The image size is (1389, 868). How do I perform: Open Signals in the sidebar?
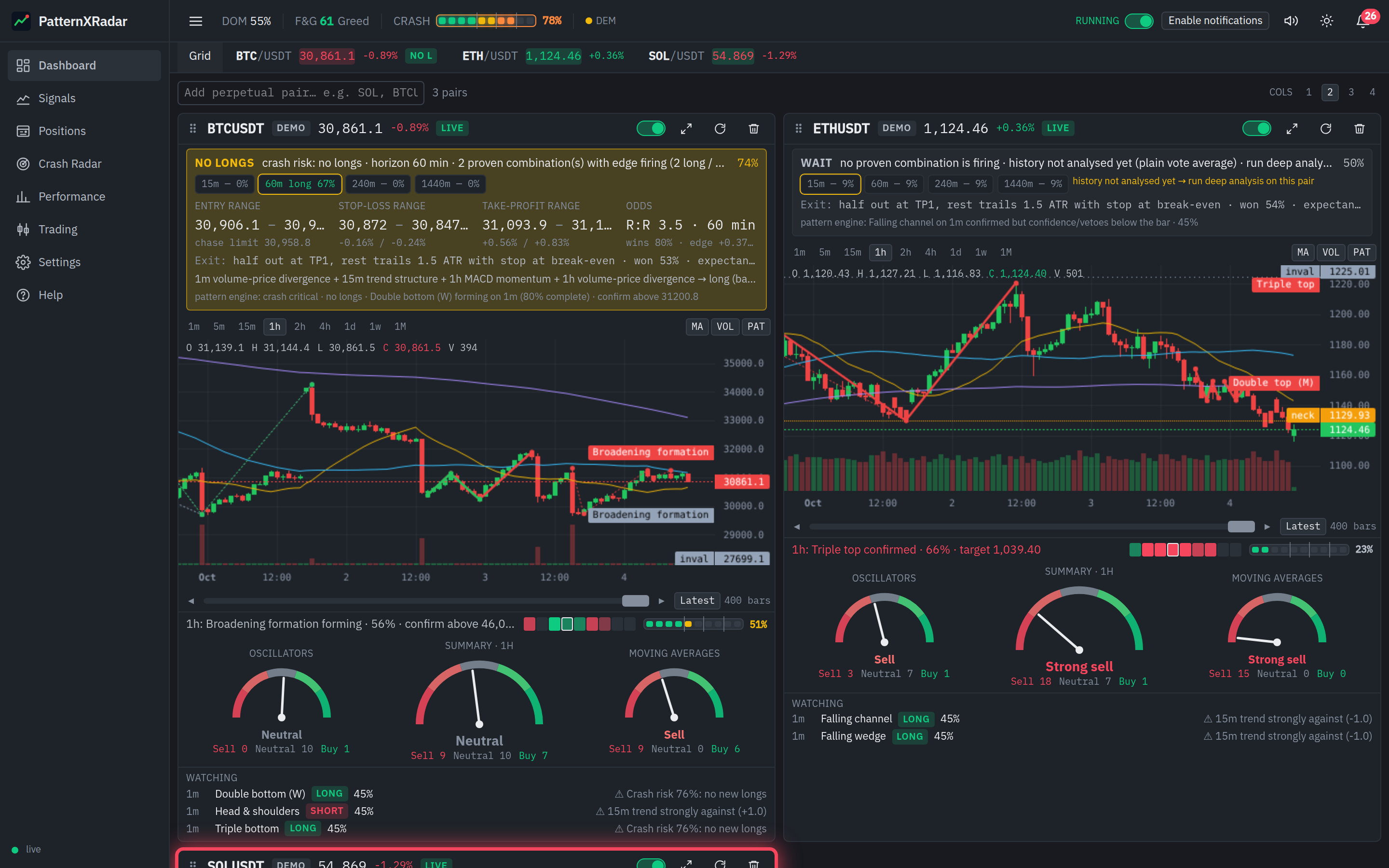click(x=84, y=98)
